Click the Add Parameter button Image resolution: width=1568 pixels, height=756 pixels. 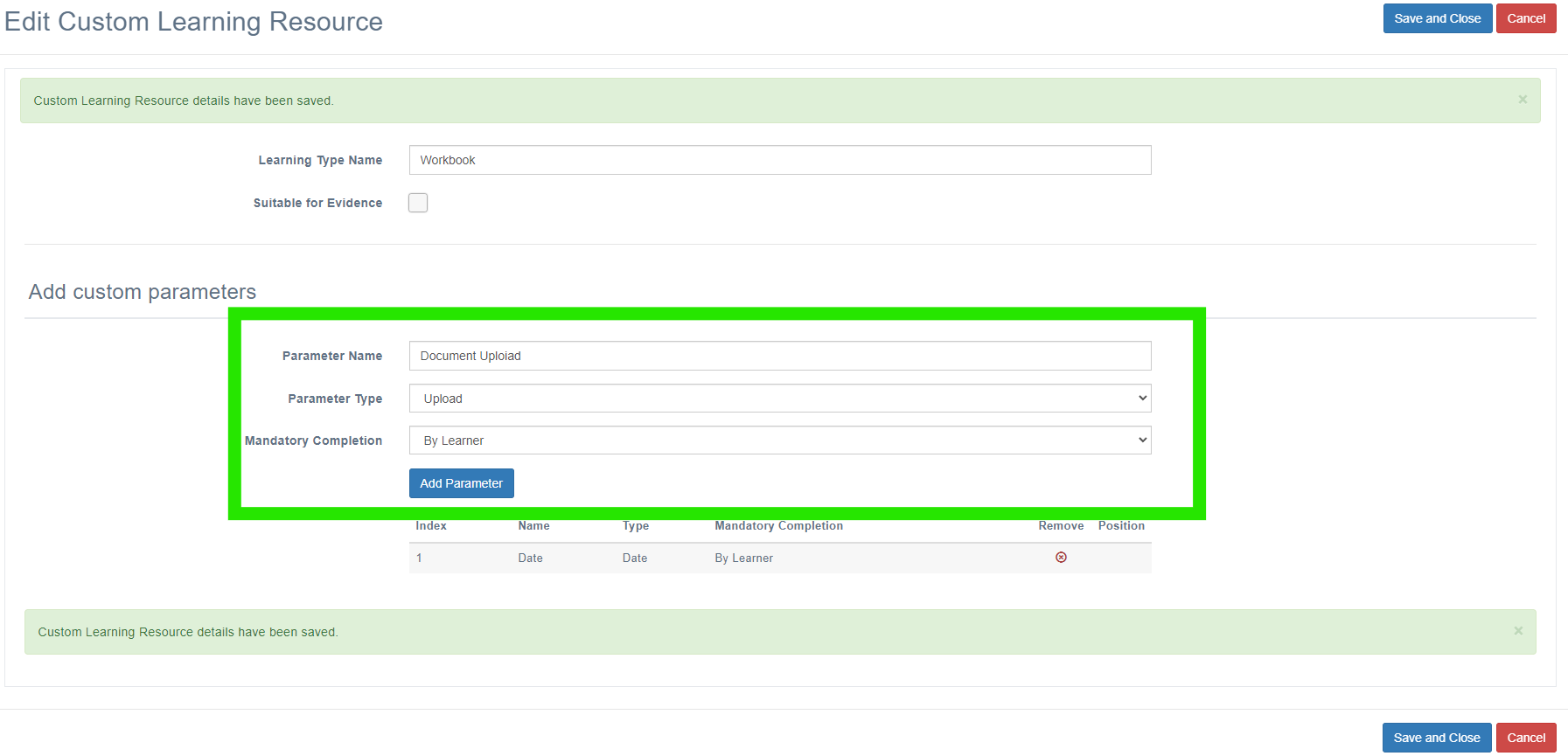462,483
